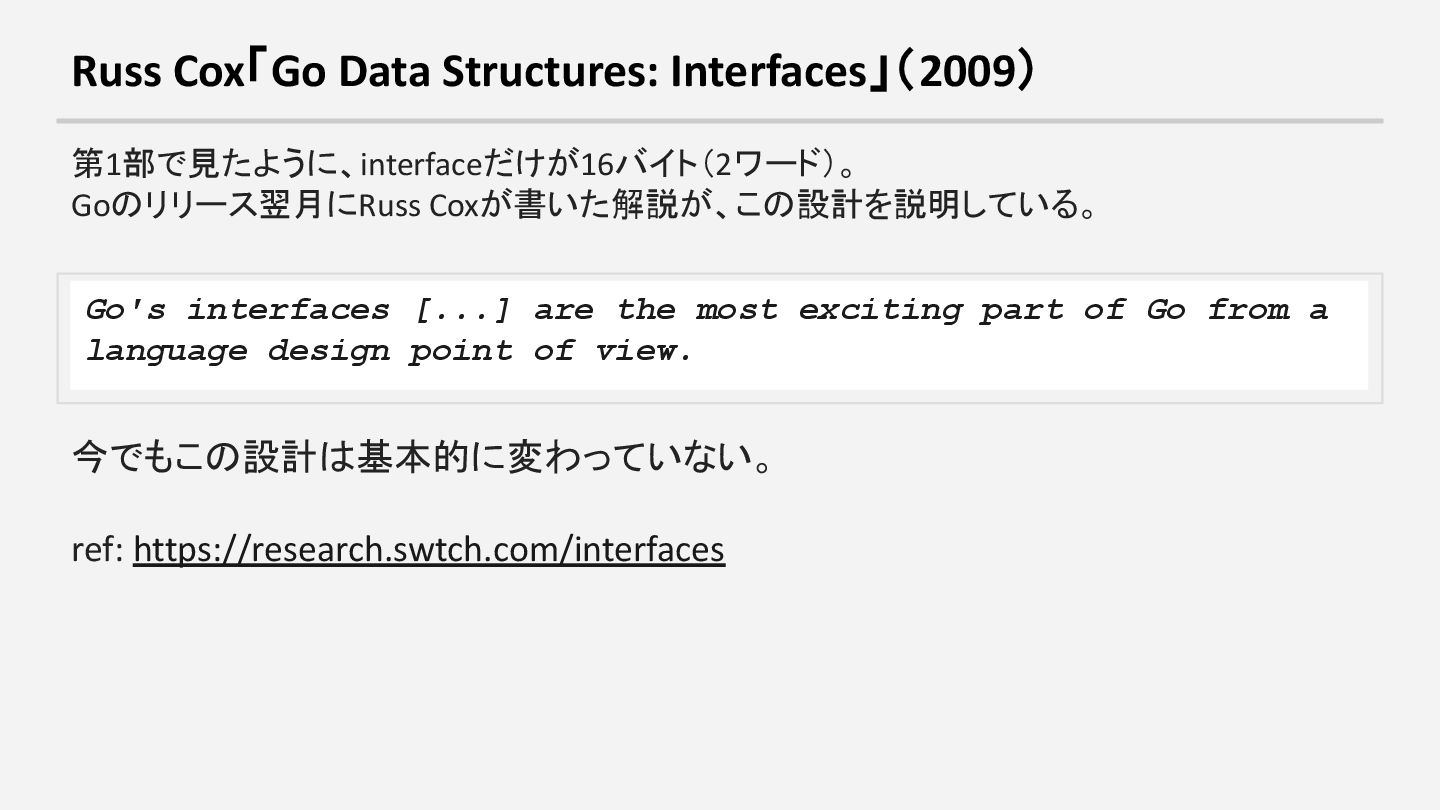1440x810 pixels.
Task: Click the line starting 'Goのリリース翌月に'
Action: [x=586, y=205]
